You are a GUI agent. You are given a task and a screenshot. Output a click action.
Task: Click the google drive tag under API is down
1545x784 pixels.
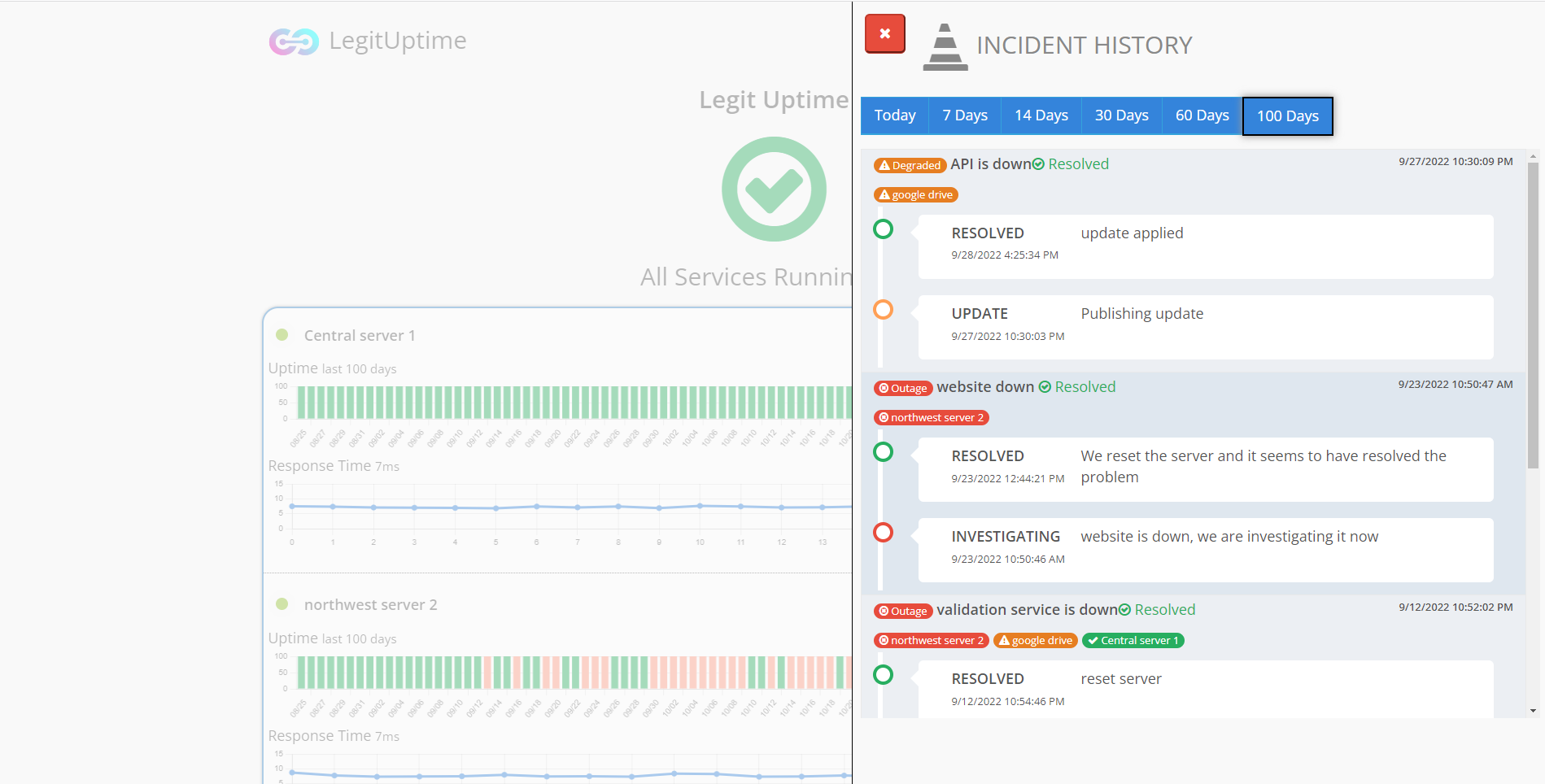click(x=915, y=194)
